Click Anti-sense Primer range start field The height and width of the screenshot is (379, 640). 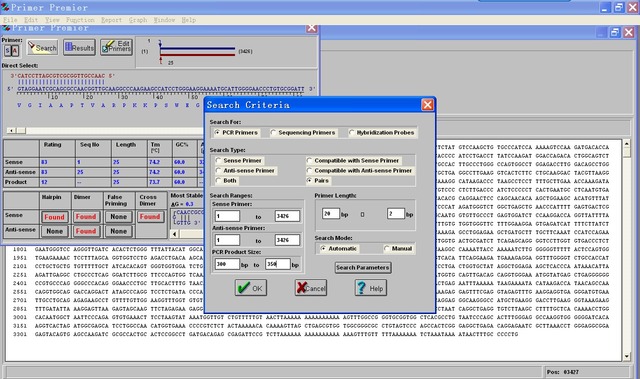[x=227, y=240]
